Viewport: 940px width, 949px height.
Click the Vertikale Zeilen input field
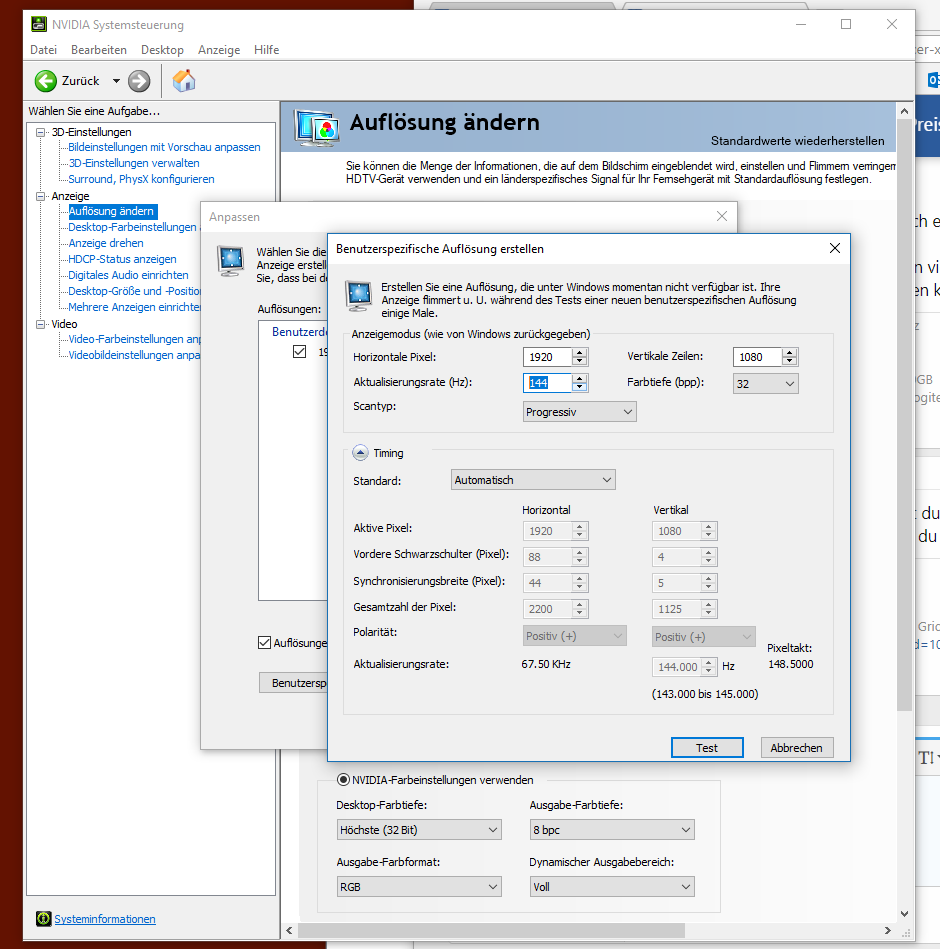[757, 357]
